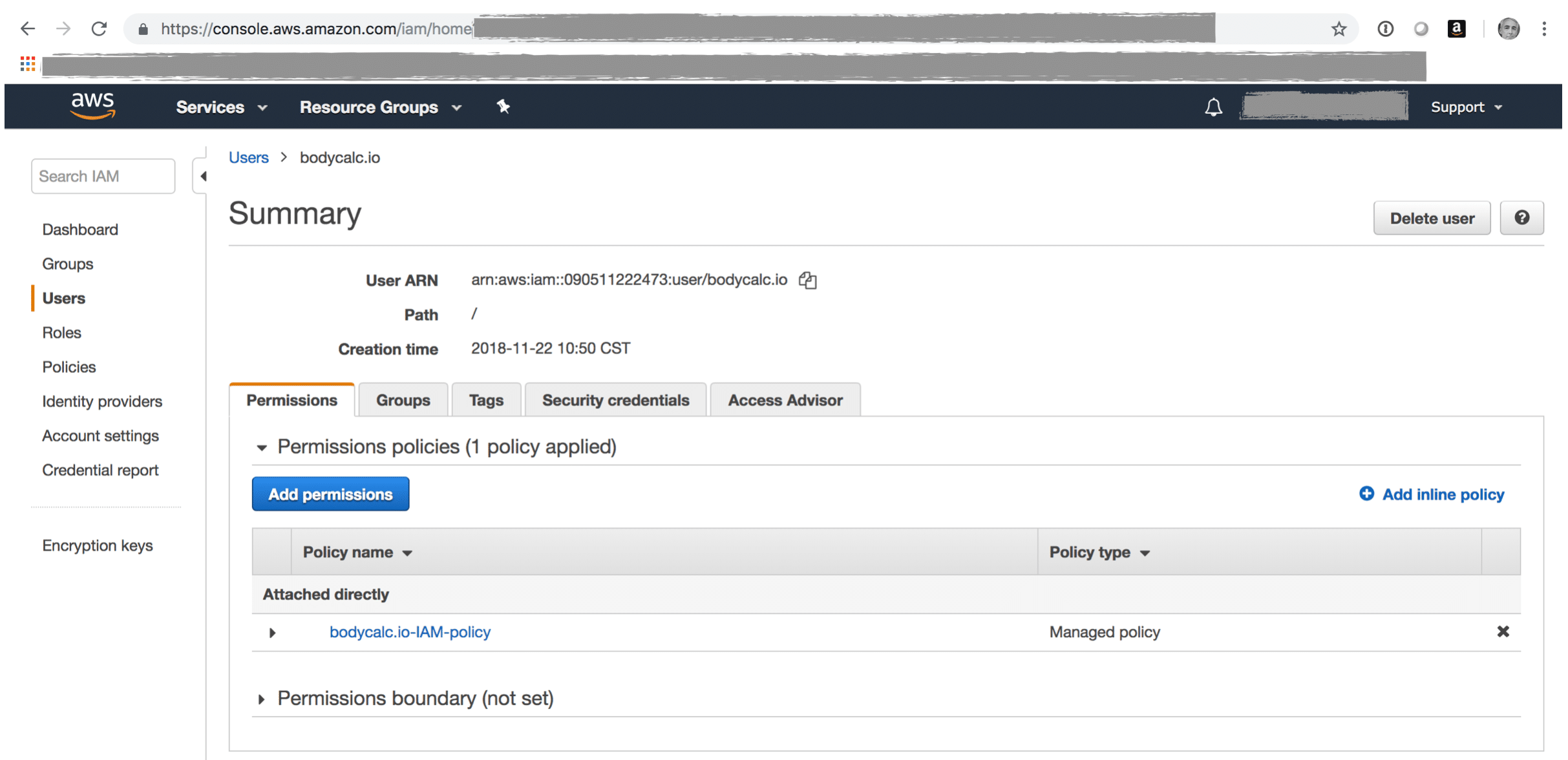1568x760 pixels.
Task: Reload the page
Action: (99, 29)
